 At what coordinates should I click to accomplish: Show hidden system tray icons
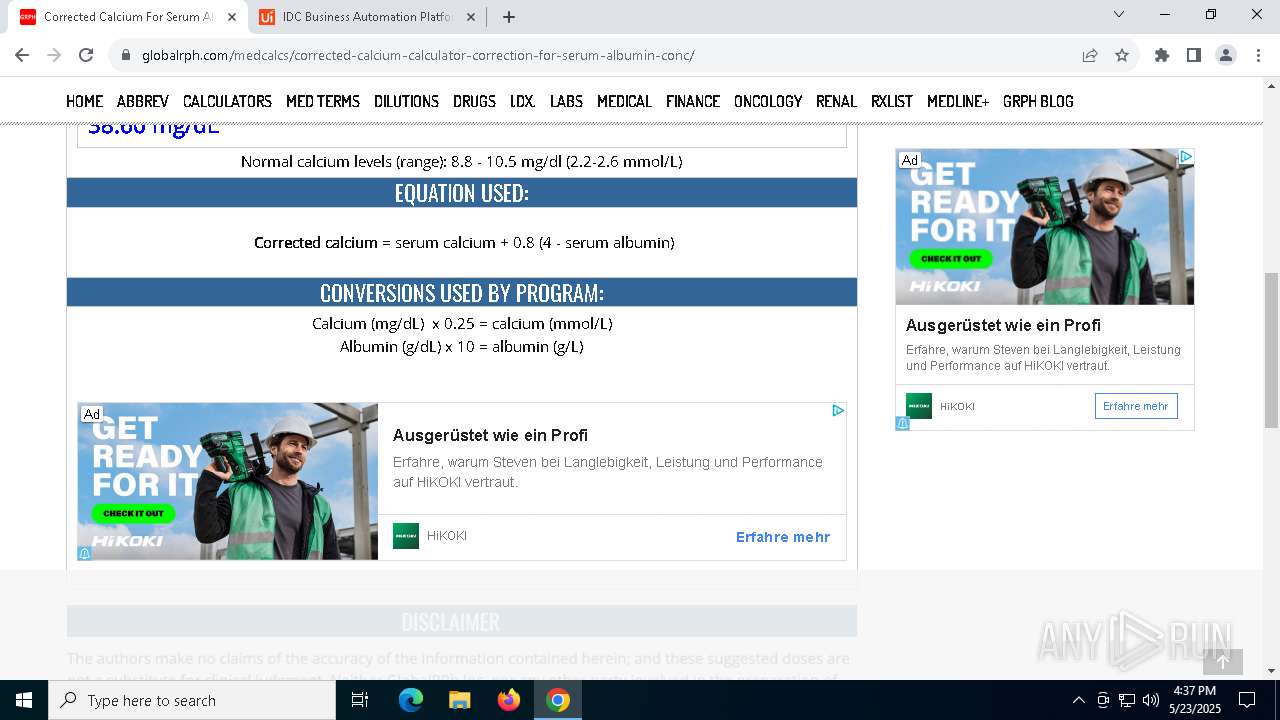(1078, 700)
